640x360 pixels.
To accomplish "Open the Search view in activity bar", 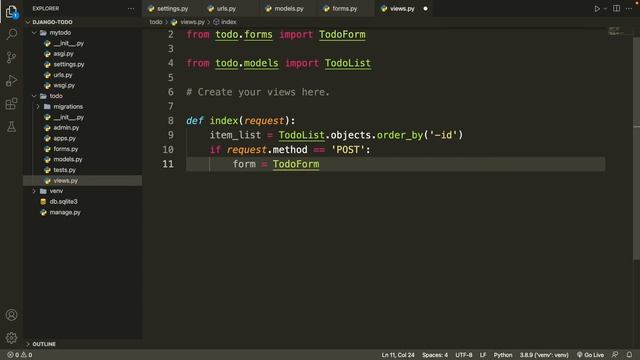I will pyautogui.click(x=11, y=34).
